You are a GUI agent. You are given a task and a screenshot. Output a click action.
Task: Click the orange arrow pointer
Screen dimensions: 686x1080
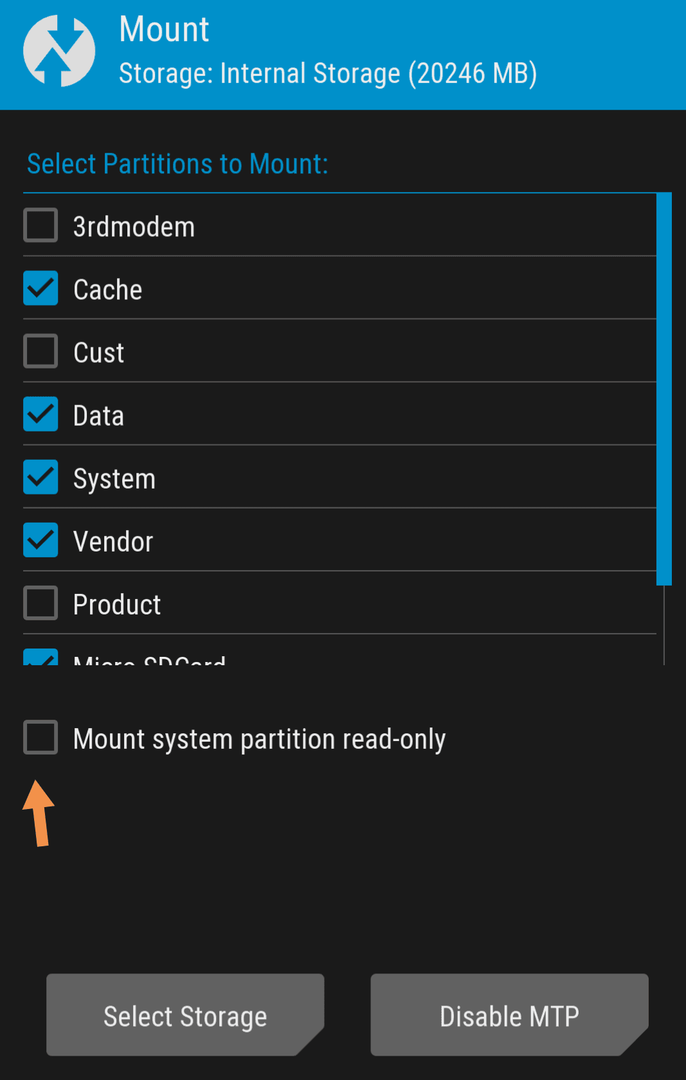(39, 813)
